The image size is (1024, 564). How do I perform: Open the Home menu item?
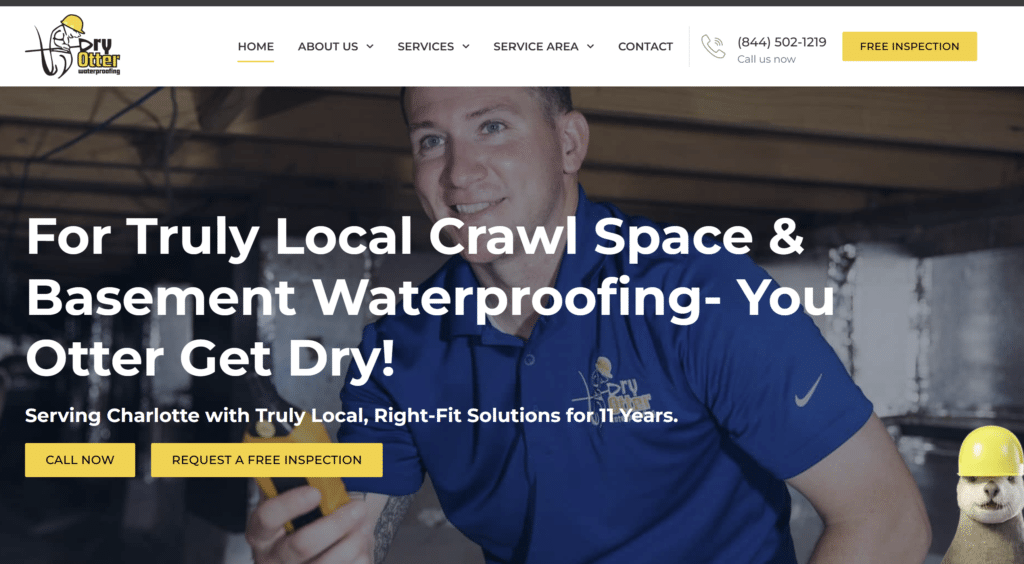point(255,46)
